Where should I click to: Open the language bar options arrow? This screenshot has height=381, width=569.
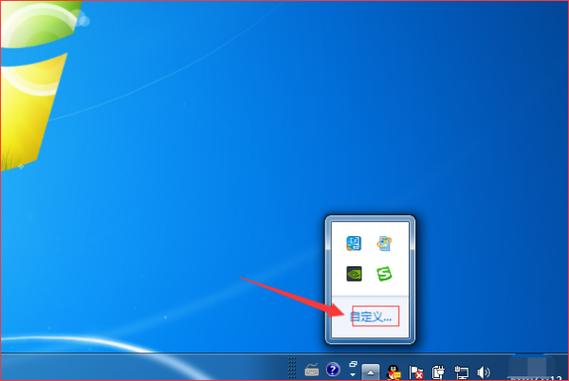point(353,374)
